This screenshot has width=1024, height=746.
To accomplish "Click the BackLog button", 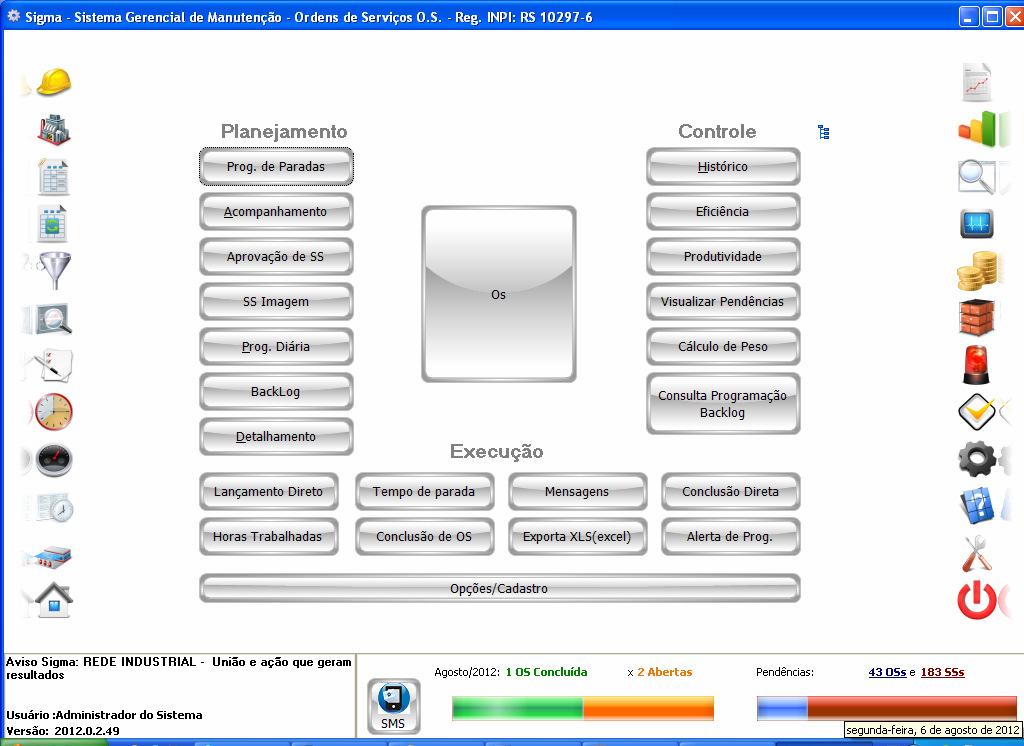I will click(x=276, y=392).
